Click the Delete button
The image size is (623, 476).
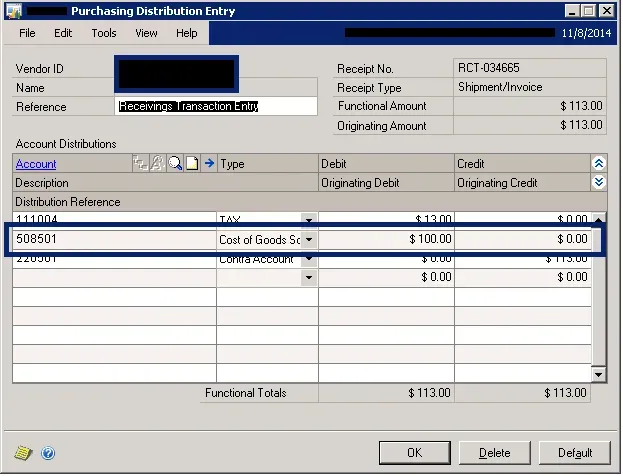[x=494, y=453]
